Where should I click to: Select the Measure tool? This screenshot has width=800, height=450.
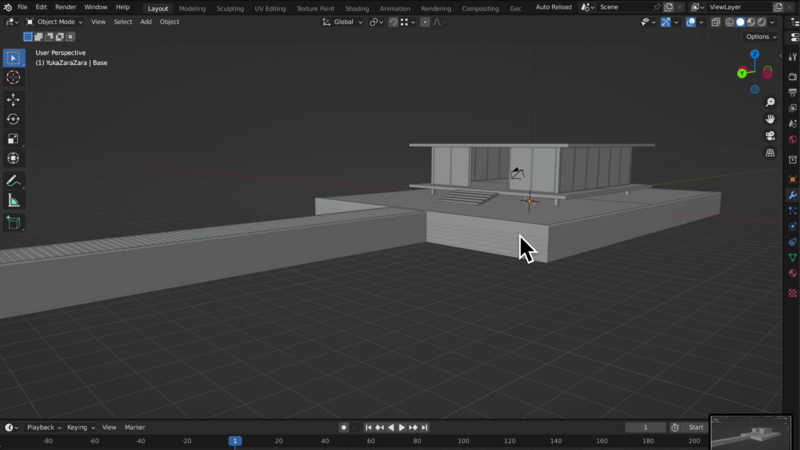[x=13, y=201]
